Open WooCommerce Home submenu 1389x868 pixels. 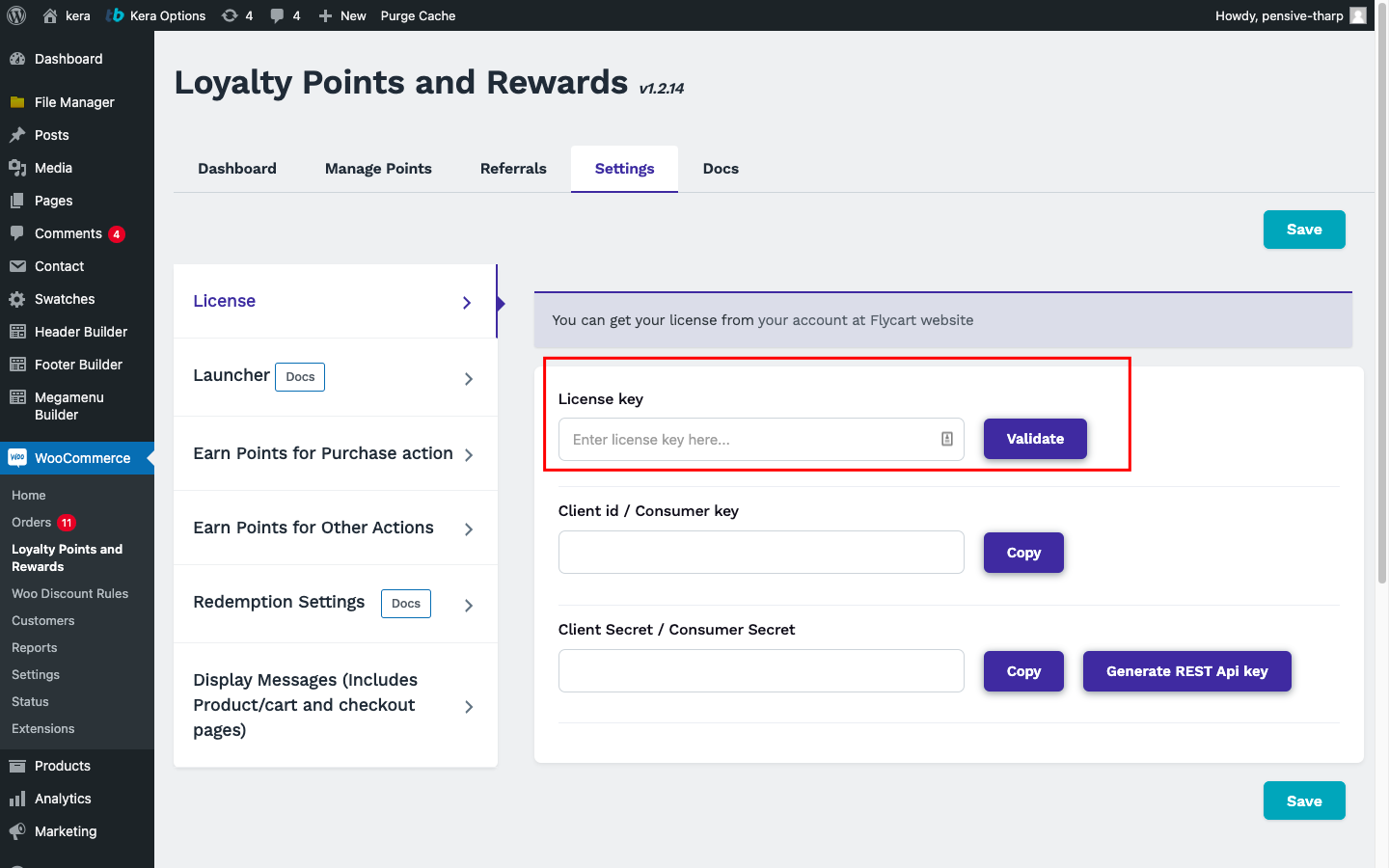coord(29,496)
